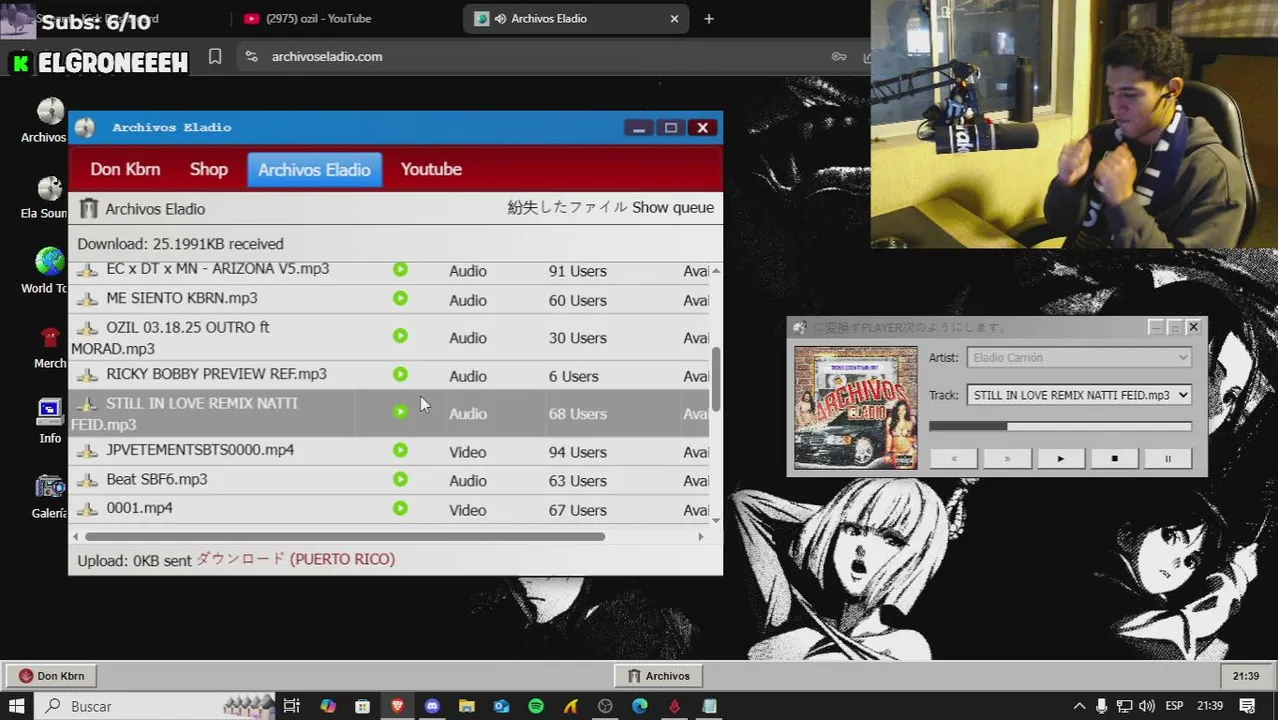Switch to the ozil - YouTube browser tab
The image size is (1278, 720).
318,18
